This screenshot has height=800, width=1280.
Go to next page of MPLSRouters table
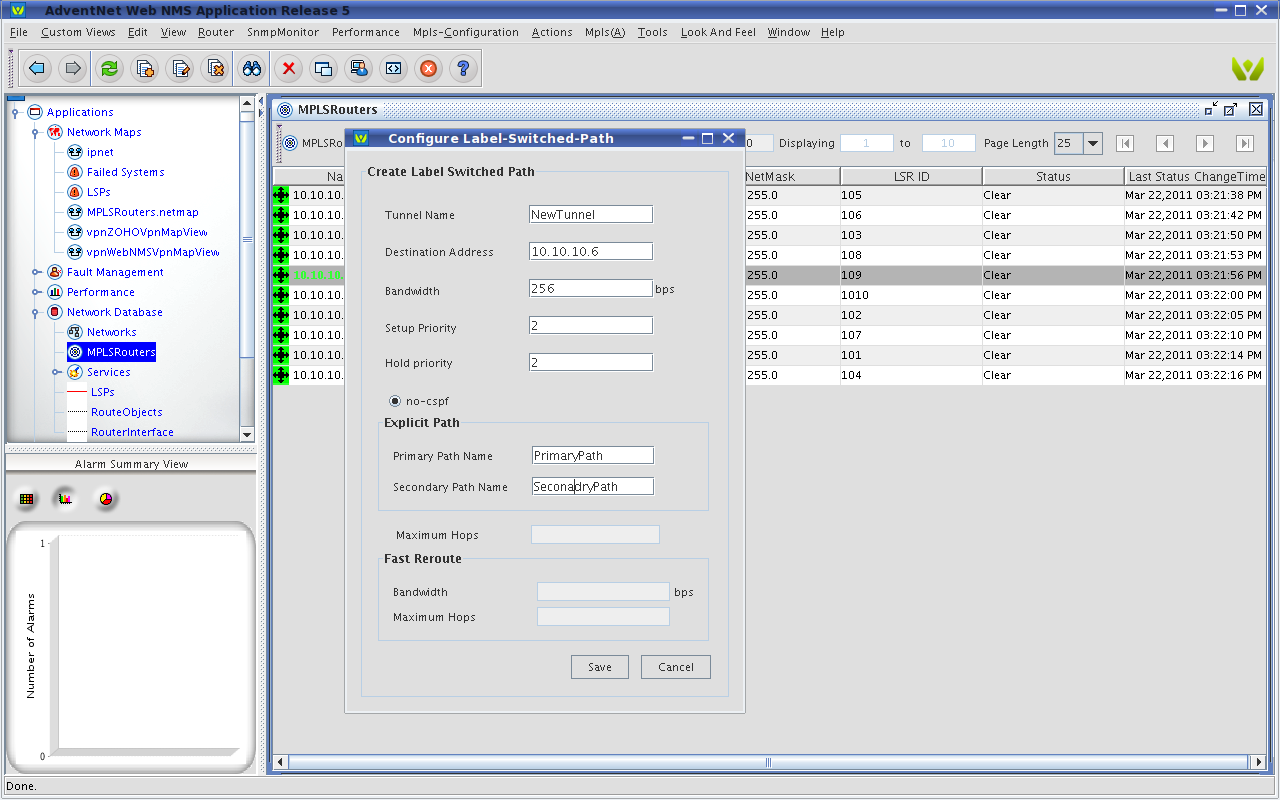coord(1205,143)
